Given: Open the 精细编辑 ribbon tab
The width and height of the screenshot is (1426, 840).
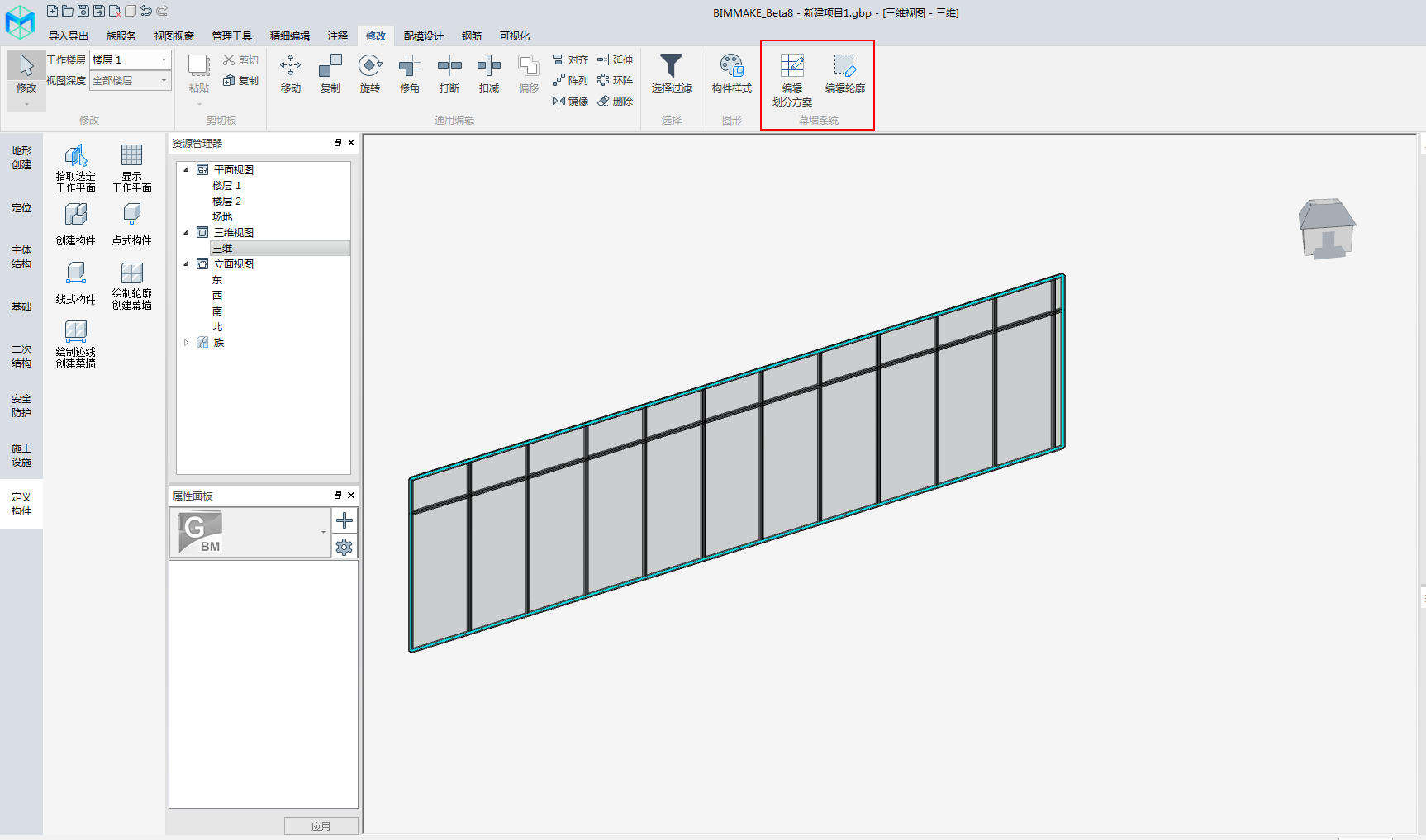Looking at the screenshot, I should 290,36.
